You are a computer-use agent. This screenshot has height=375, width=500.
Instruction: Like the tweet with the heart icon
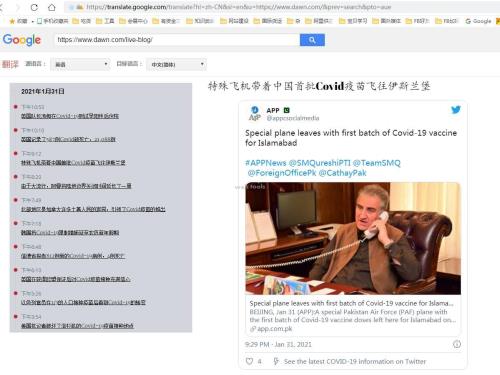tap(249, 361)
